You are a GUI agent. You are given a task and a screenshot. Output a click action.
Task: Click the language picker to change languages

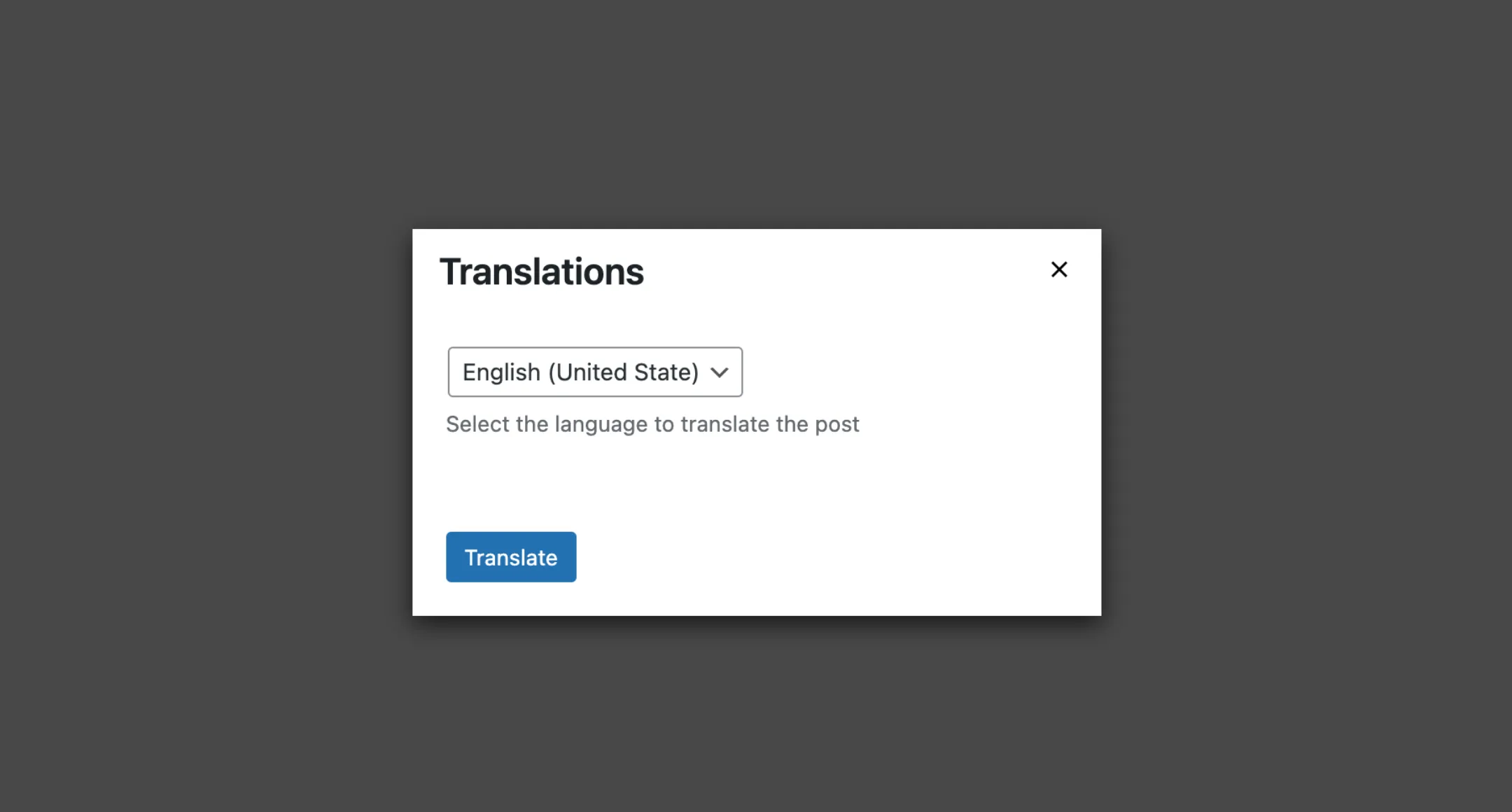tap(595, 372)
